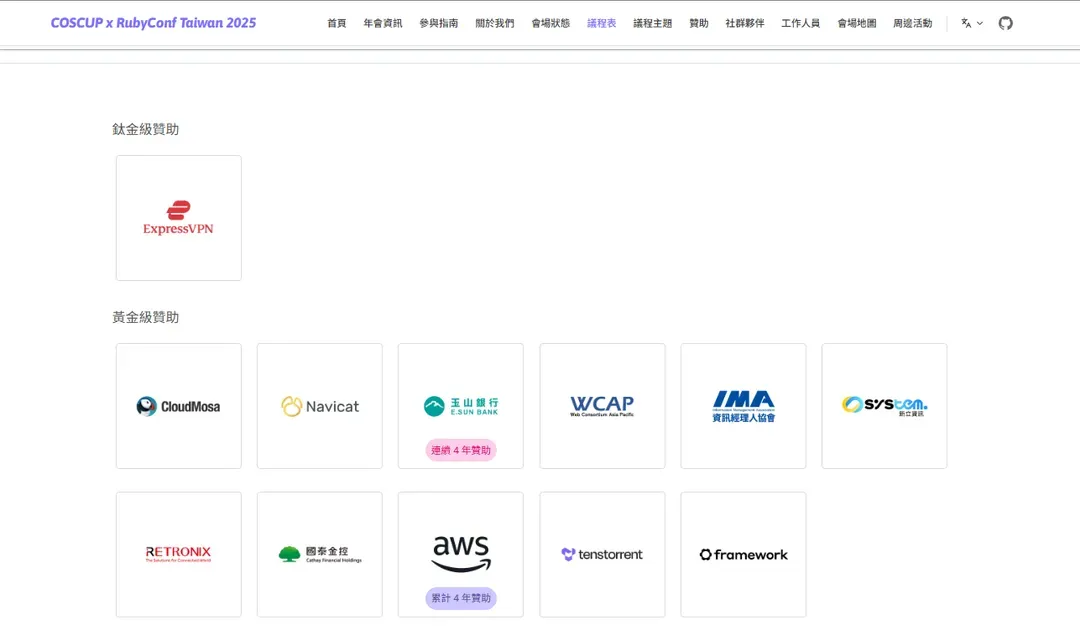Go to the 首頁 home menu item
This screenshot has width=1080, height=640.
pos(336,23)
